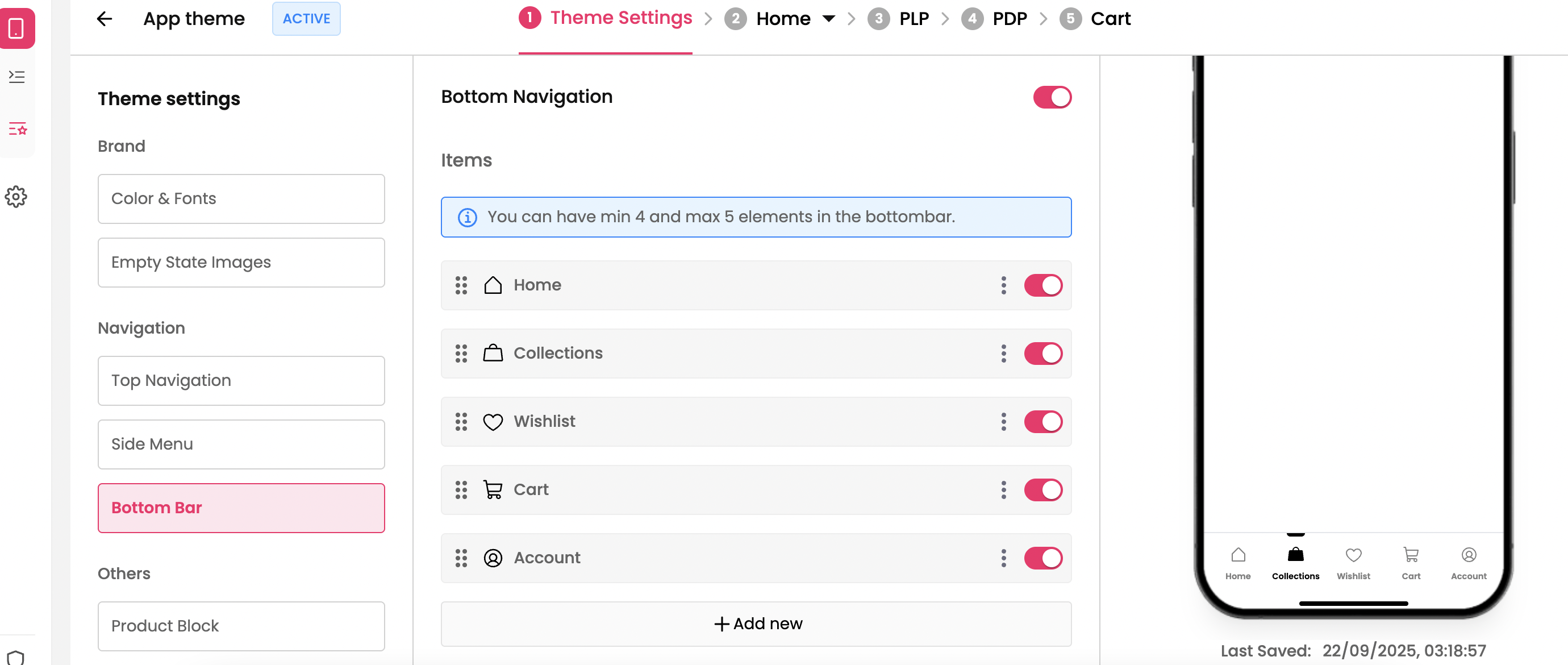This screenshot has width=1568, height=665.
Task: Open three-dot options for Cart item
Action: pos(1003,489)
